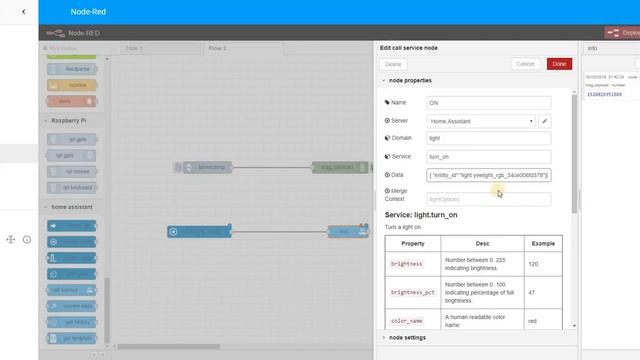
Task: Pick the rpi mouse palette node
Action: point(71,171)
